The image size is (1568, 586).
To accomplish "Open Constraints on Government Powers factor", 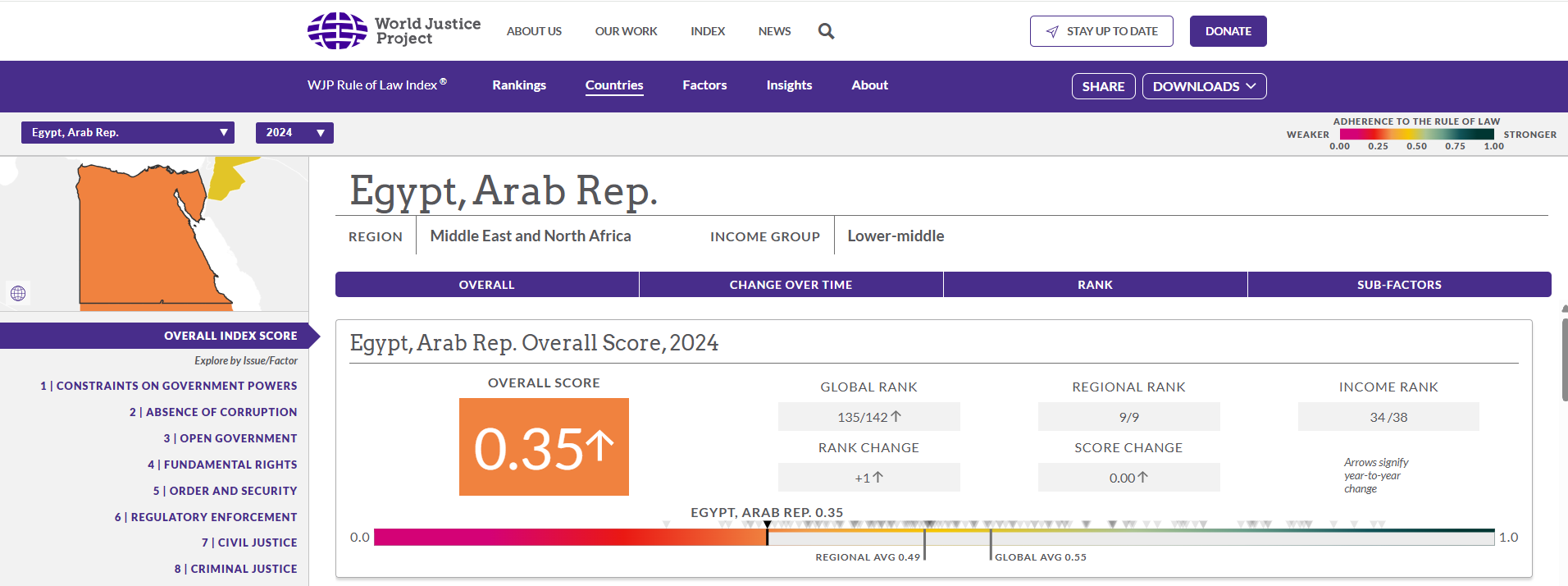I will tap(169, 386).
